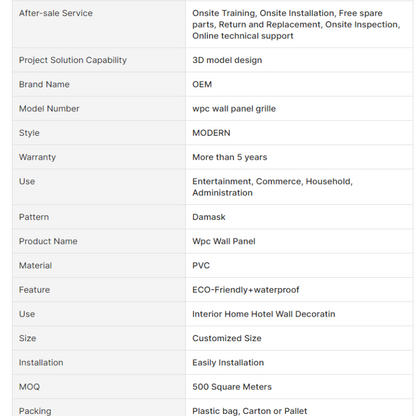Select the Damask pattern value

point(209,217)
